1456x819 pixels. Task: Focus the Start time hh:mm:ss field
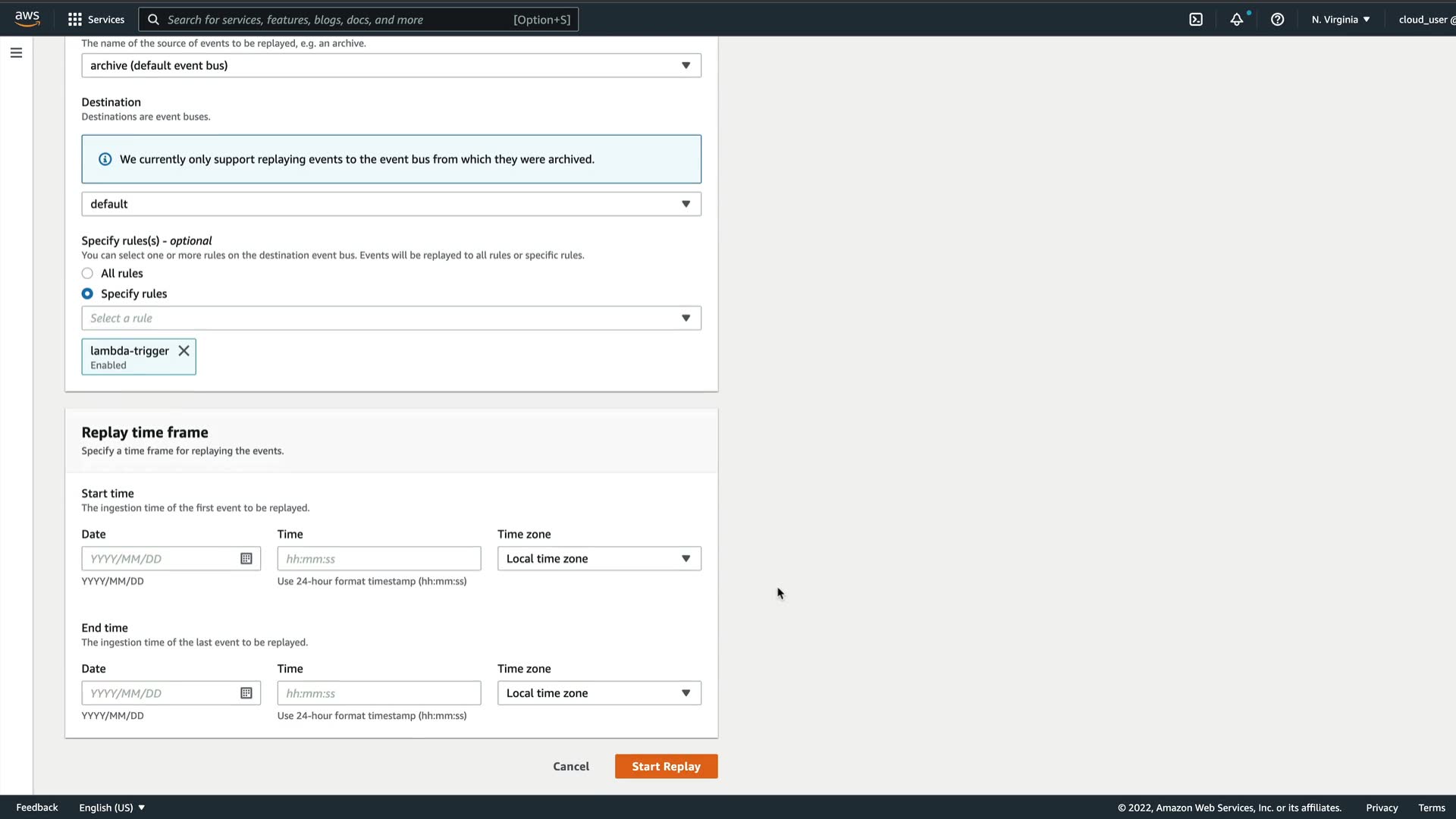[378, 559]
